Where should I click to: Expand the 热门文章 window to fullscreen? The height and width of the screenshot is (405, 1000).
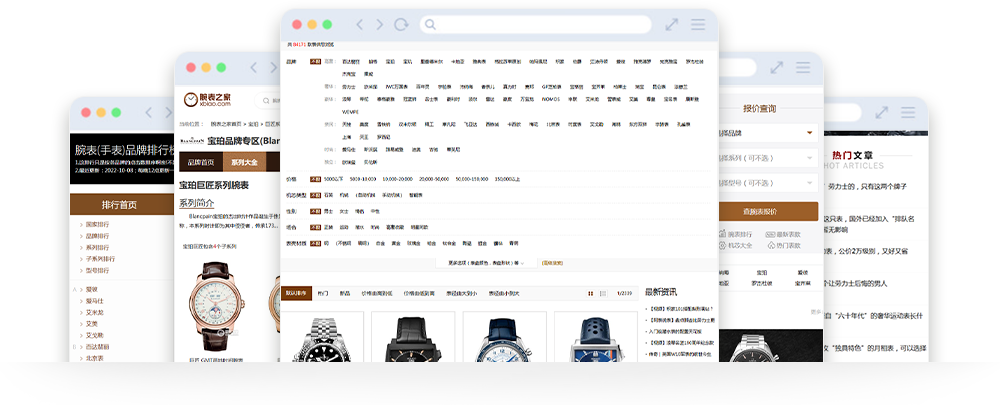pyautogui.click(x=881, y=112)
